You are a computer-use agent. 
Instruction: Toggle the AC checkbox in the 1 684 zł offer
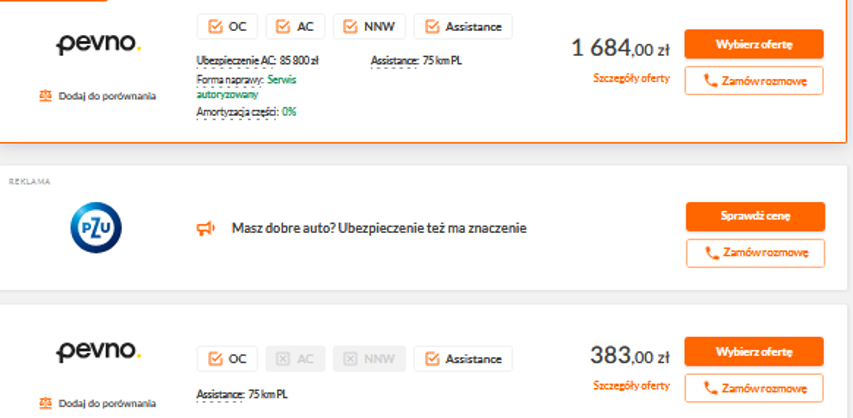pyautogui.click(x=283, y=27)
